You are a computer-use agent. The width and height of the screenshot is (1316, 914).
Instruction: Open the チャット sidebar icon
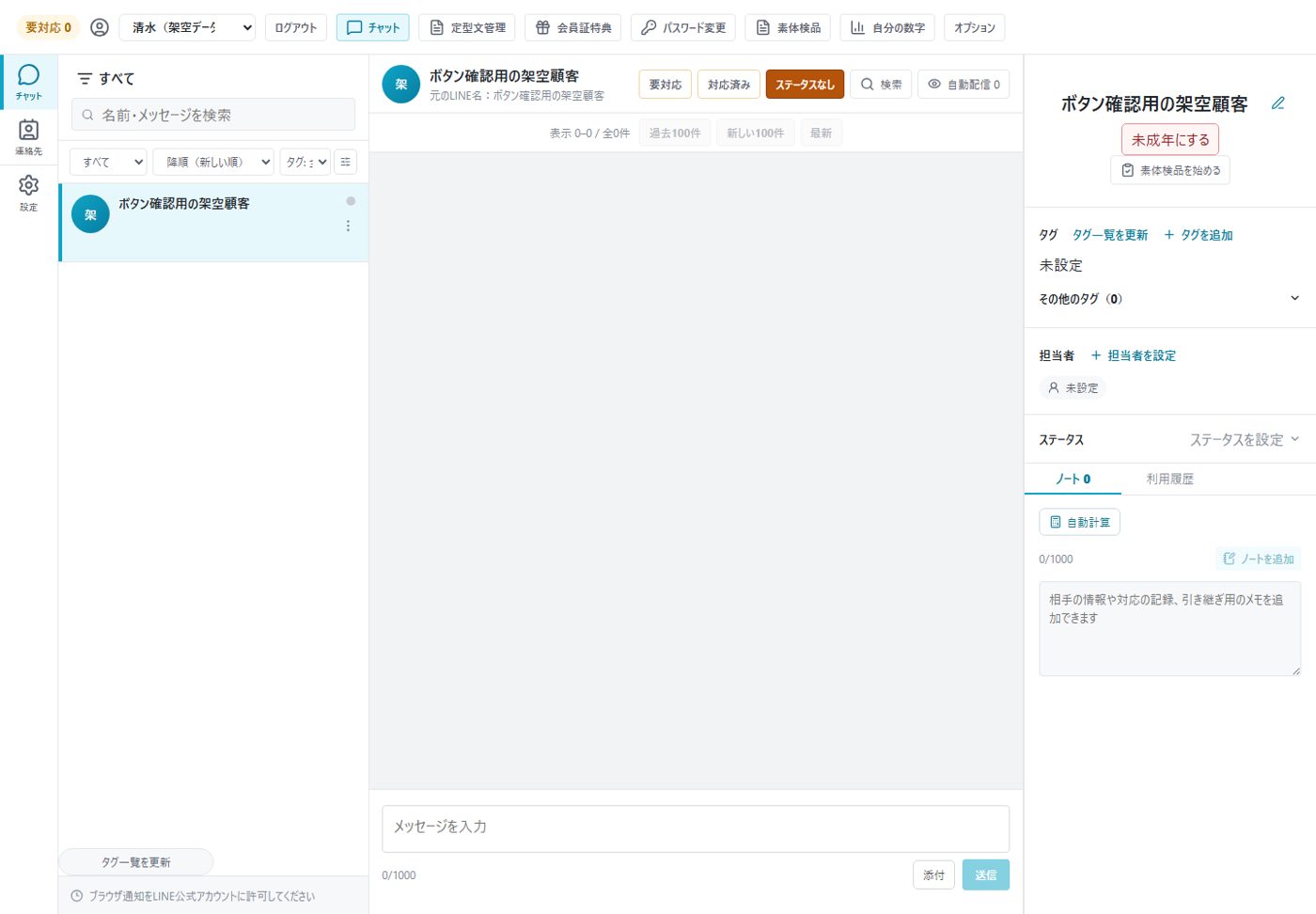(x=28, y=82)
